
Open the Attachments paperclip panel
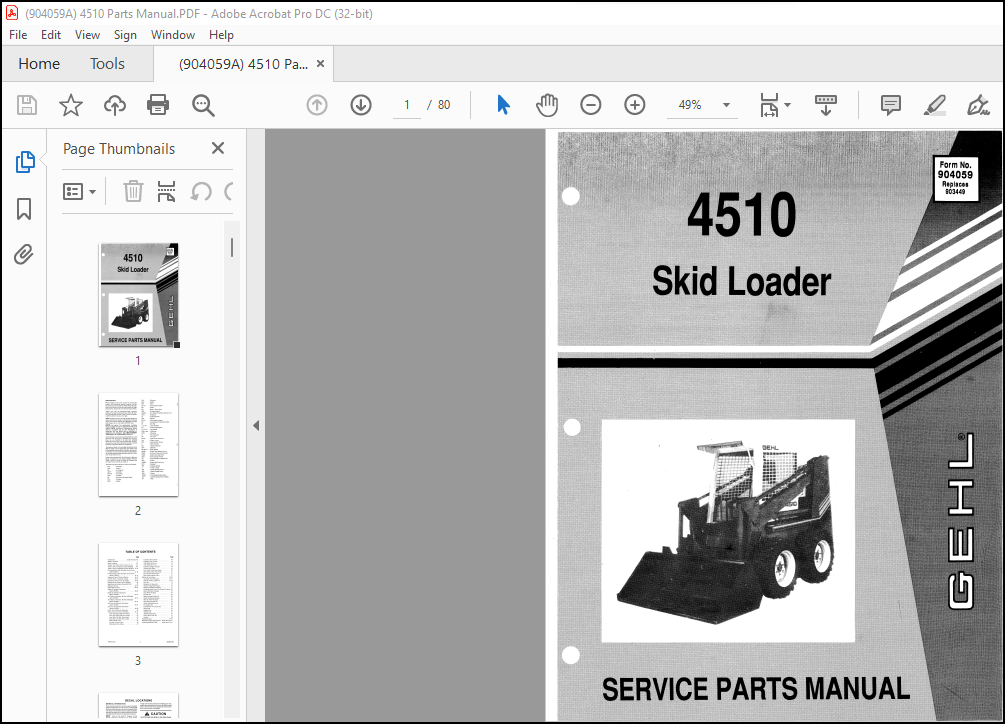pyautogui.click(x=24, y=254)
